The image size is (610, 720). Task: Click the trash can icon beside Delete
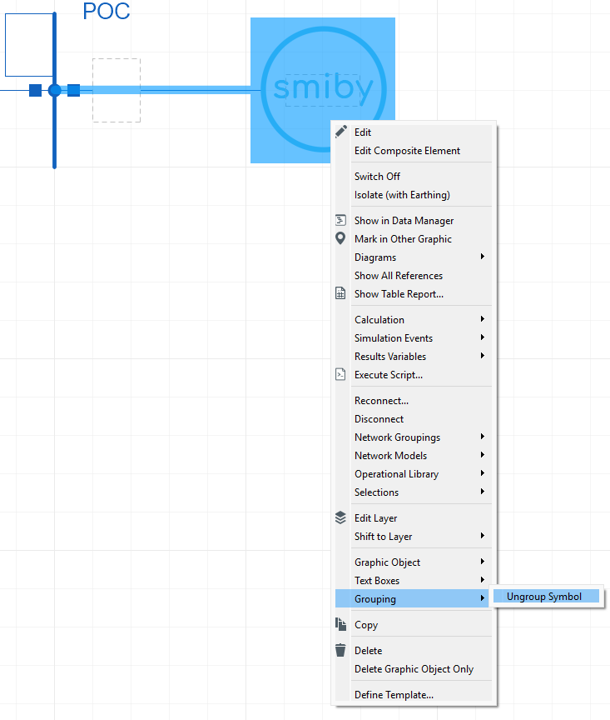pos(341,650)
